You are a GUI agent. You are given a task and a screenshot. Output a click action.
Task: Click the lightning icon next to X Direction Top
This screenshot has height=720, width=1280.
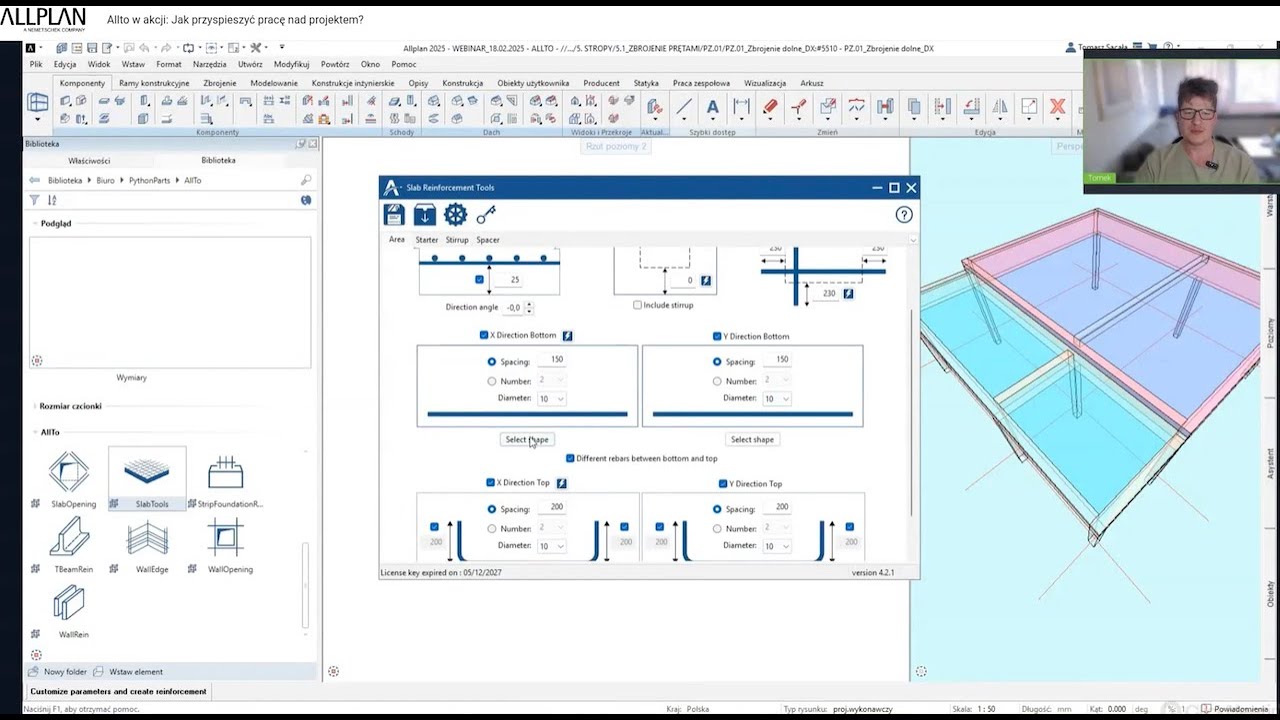point(561,483)
